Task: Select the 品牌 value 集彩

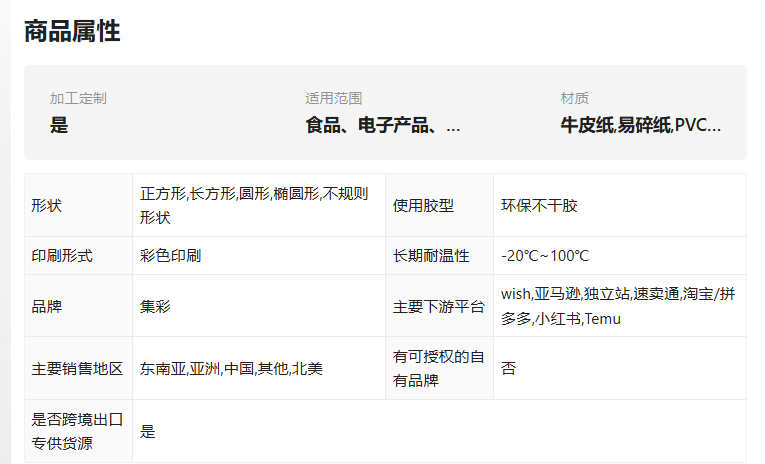Action: click(155, 306)
